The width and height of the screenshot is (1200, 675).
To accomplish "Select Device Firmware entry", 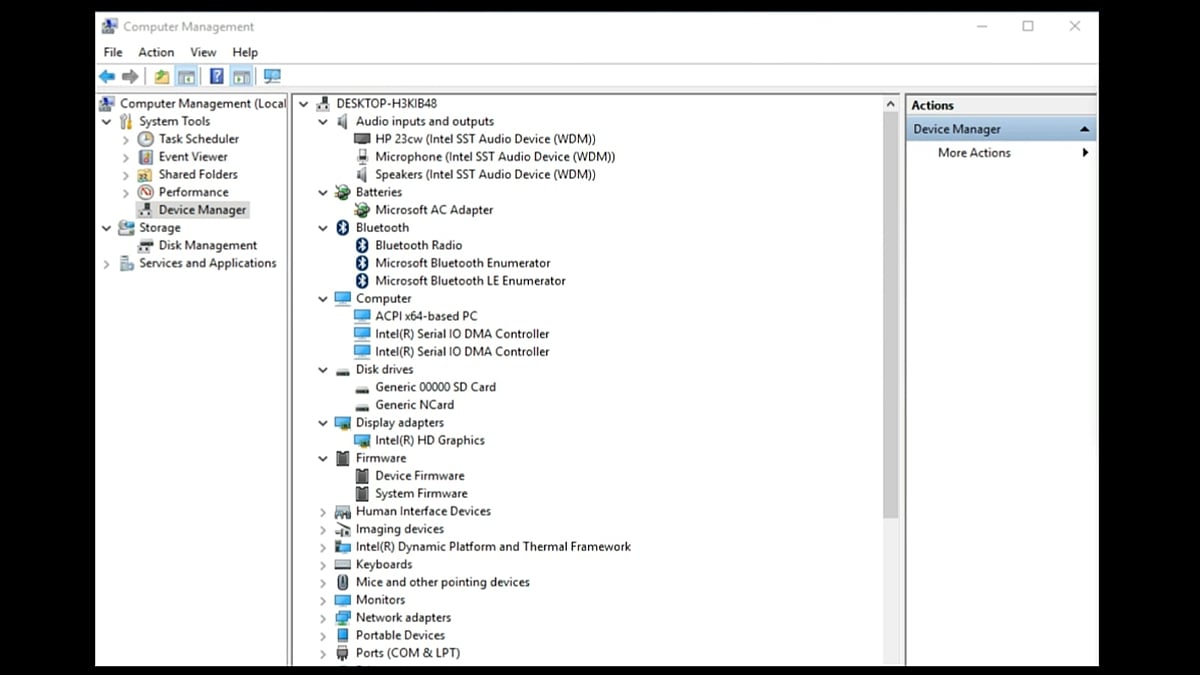I will point(420,476).
